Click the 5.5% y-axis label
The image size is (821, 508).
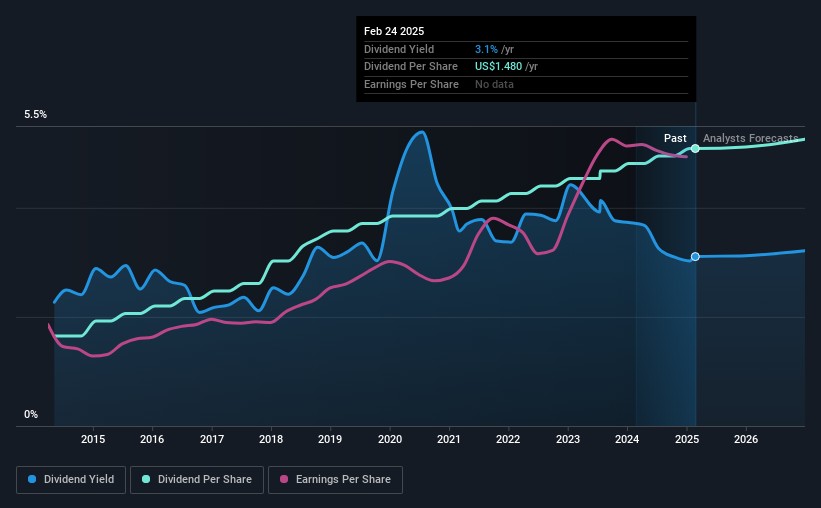[x=36, y=115]
